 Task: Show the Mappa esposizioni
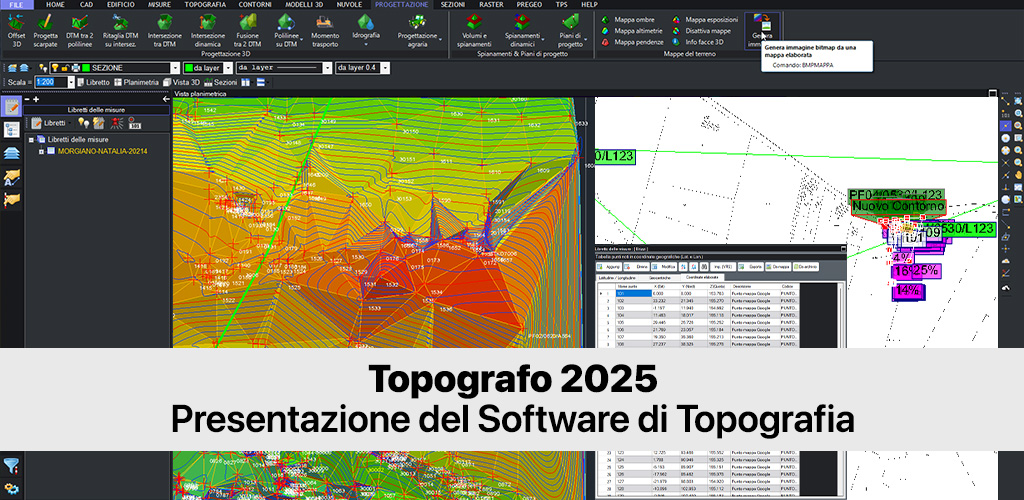click(705, 20)
